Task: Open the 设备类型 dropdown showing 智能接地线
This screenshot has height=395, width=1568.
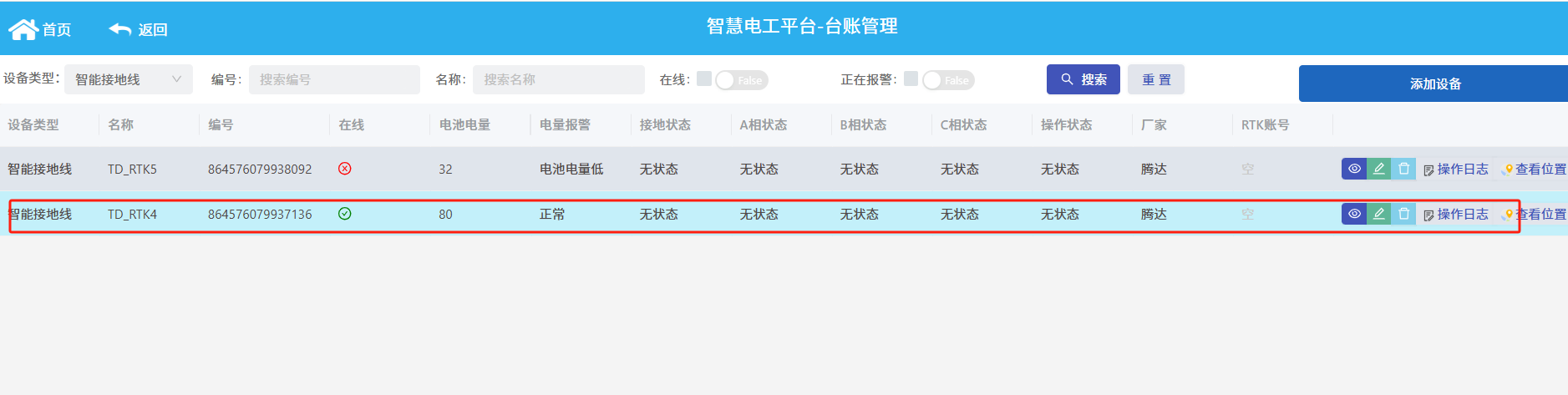Action: click(129, 79)
